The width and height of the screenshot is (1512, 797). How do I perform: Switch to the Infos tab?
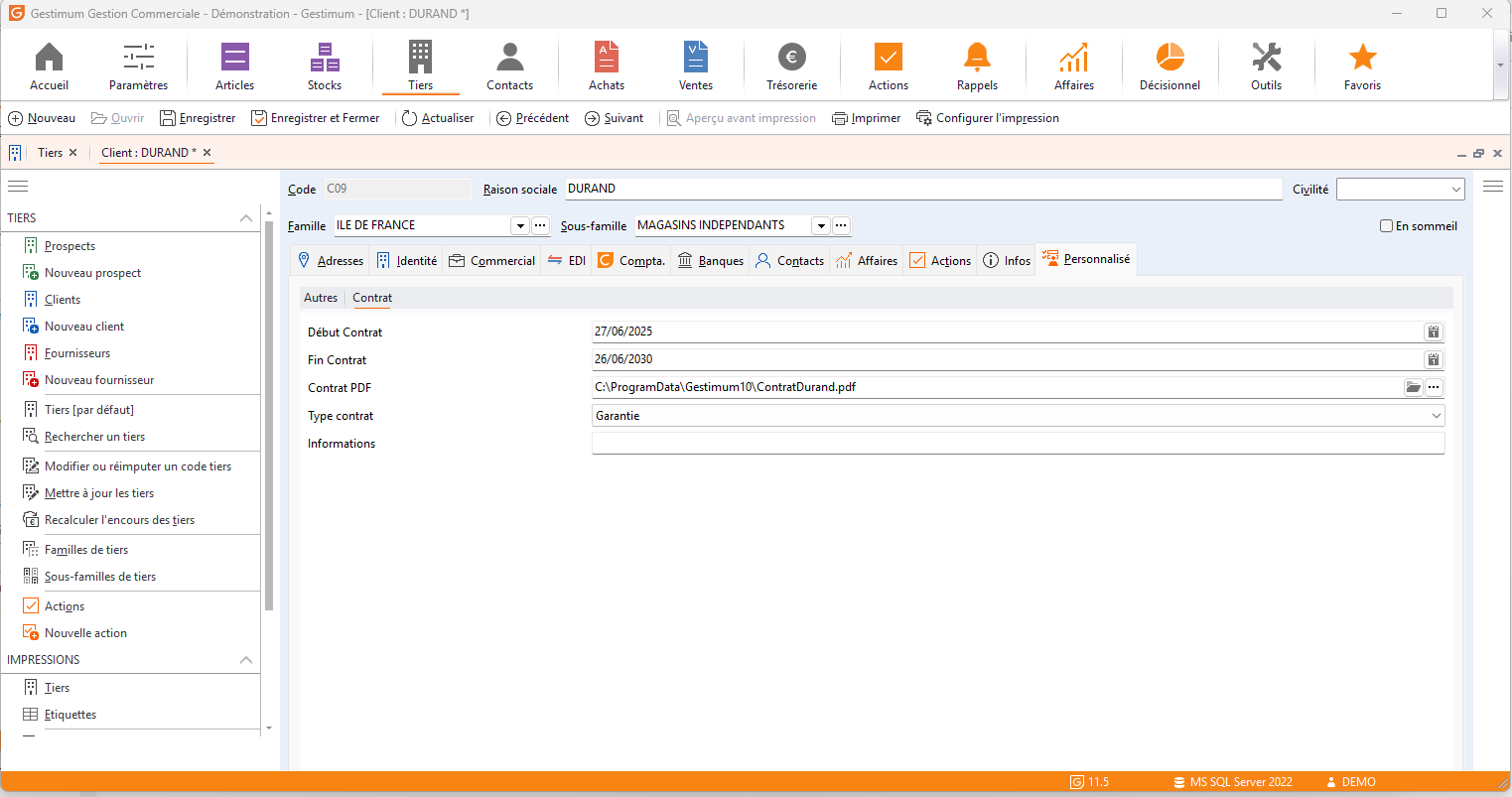tap(1007, 260)
